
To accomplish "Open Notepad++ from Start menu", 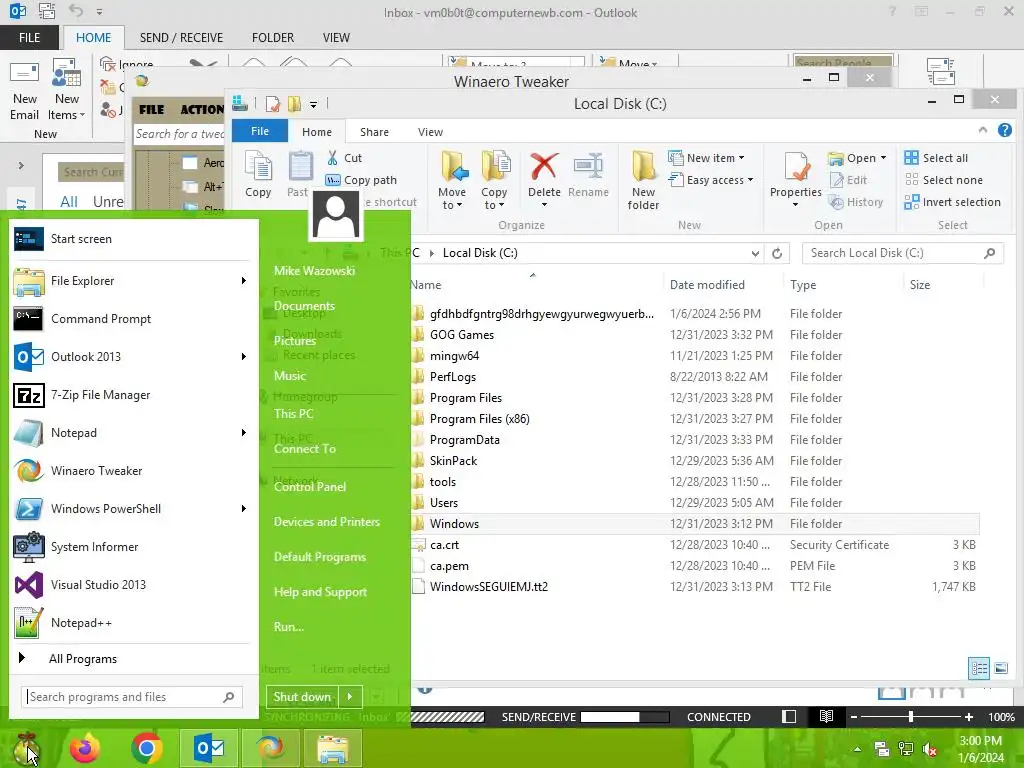I will click(134, 622).
